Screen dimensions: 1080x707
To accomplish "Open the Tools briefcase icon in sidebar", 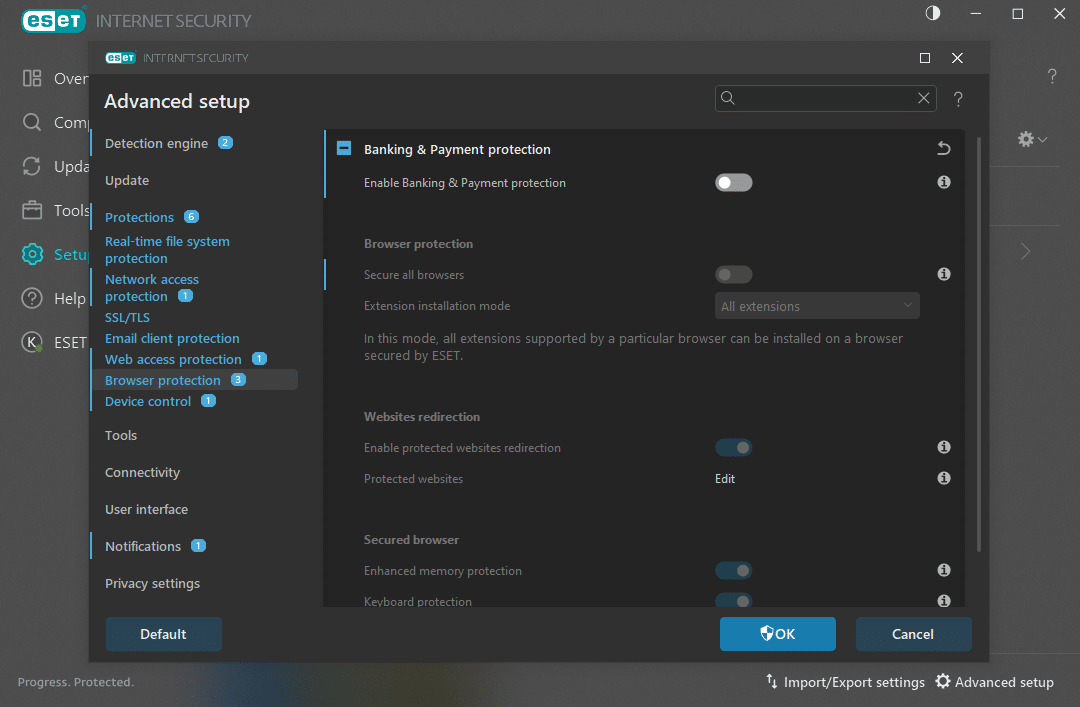I will (32, 210).
